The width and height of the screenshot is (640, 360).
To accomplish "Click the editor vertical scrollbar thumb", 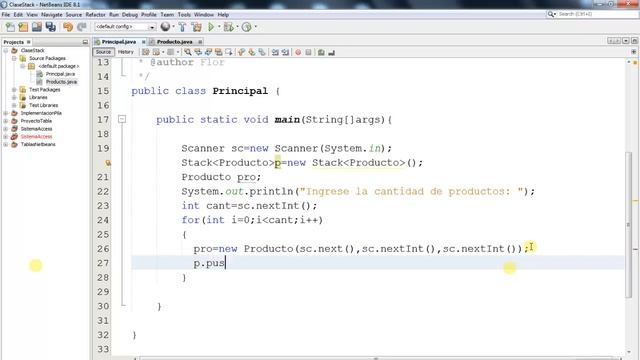I will 629,225.
